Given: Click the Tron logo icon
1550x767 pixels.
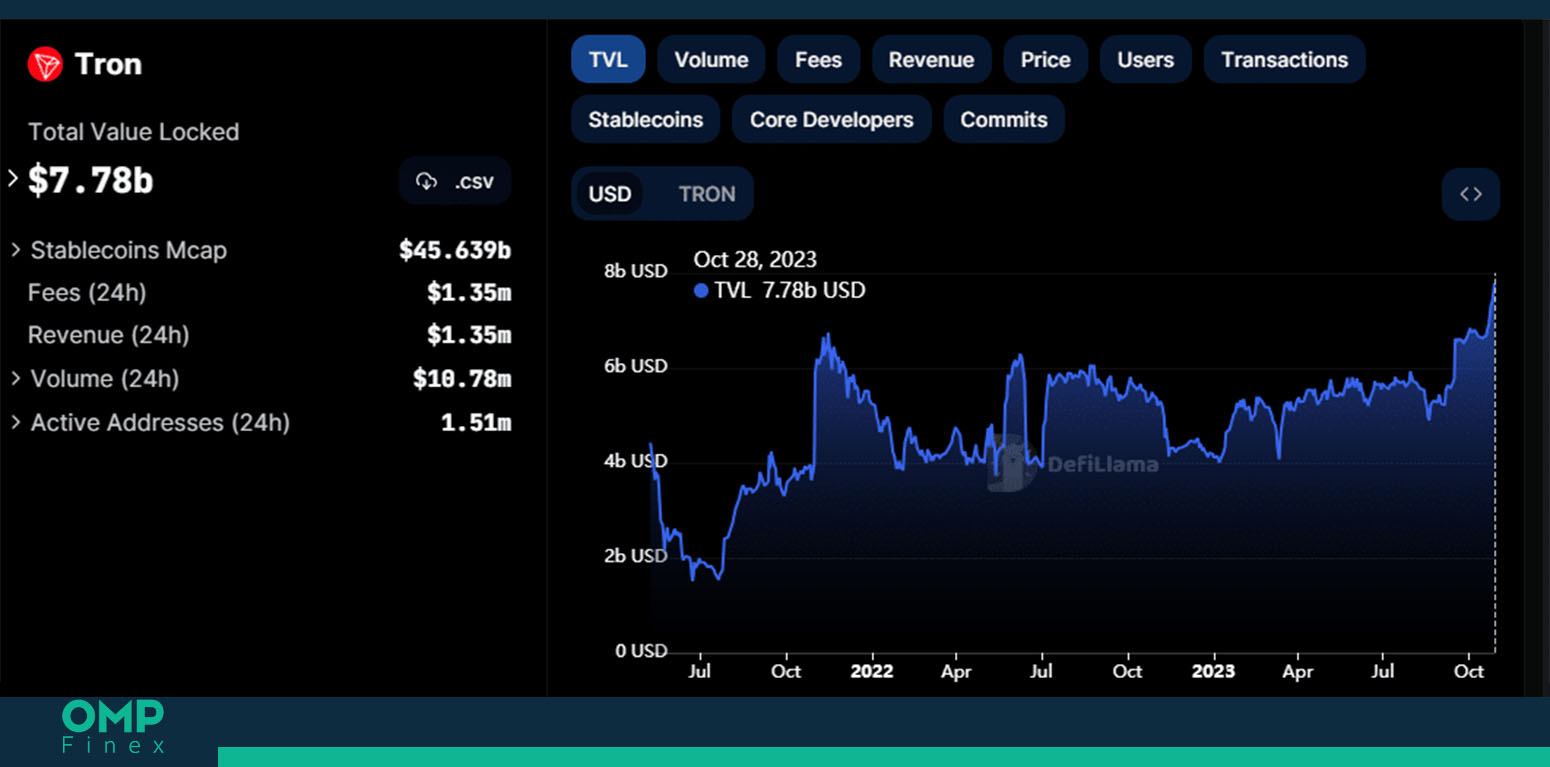Looking at the screenshot, I should point(45,64).
